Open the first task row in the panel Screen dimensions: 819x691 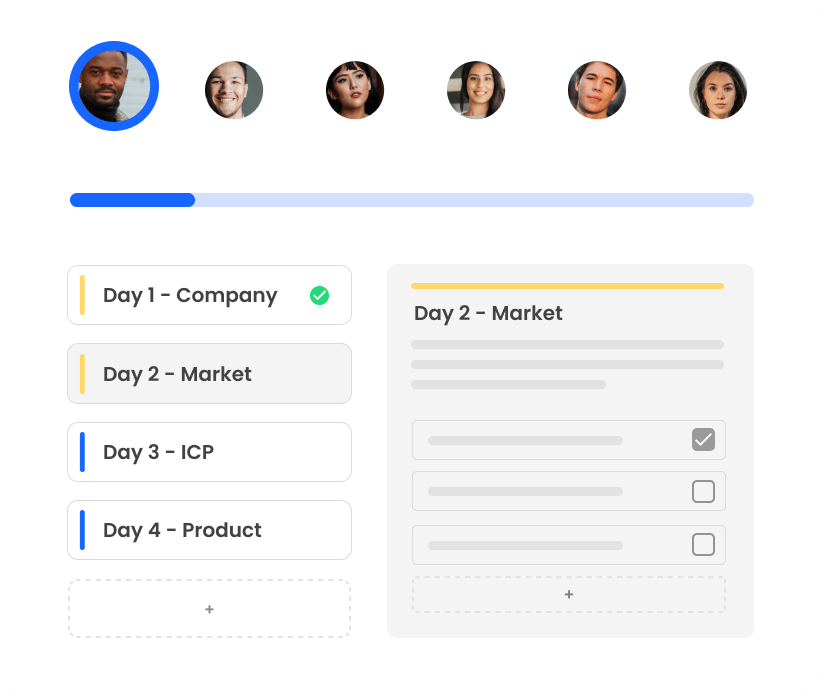[x=540, y=440]
